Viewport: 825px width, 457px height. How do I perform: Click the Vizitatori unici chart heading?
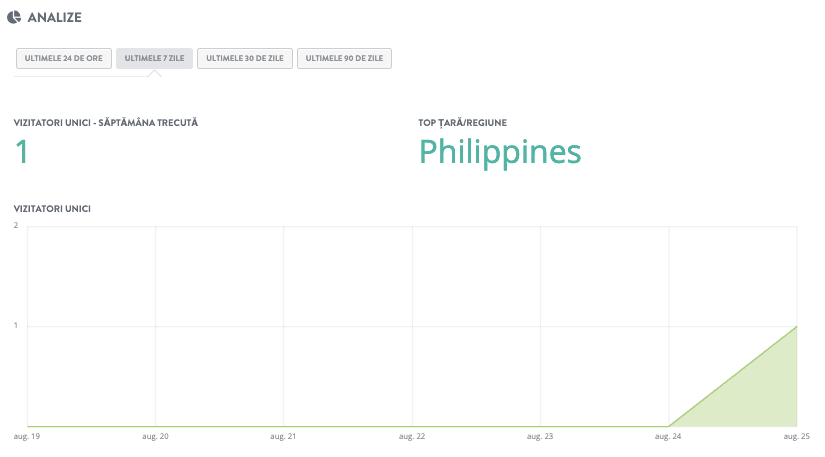[53, 209]
